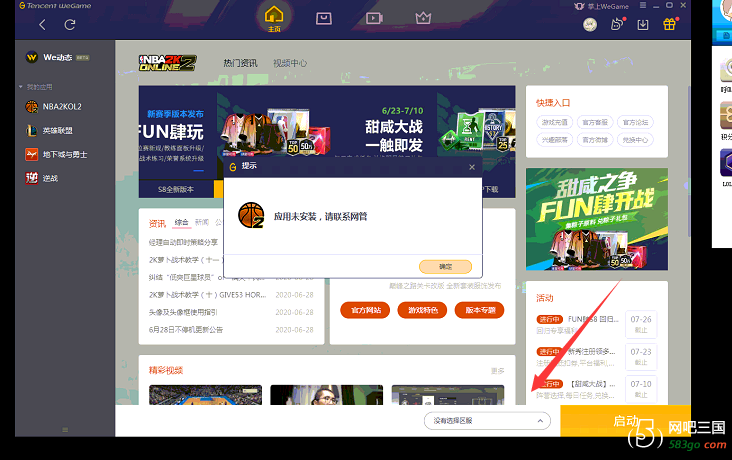Open the 官方论坛 quick link
The width and height of the screenshot is (732, 460).
click(x=635, y=122)
